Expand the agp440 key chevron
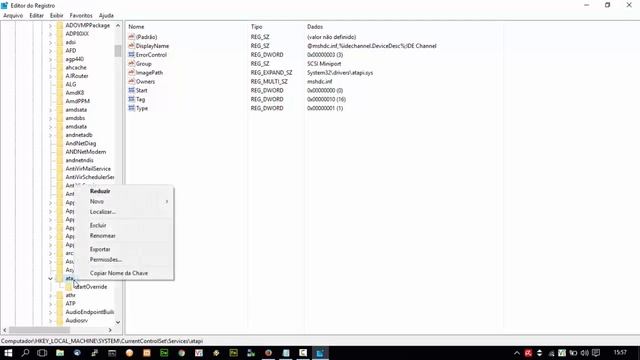640x360 pixels. coord(50,59)
